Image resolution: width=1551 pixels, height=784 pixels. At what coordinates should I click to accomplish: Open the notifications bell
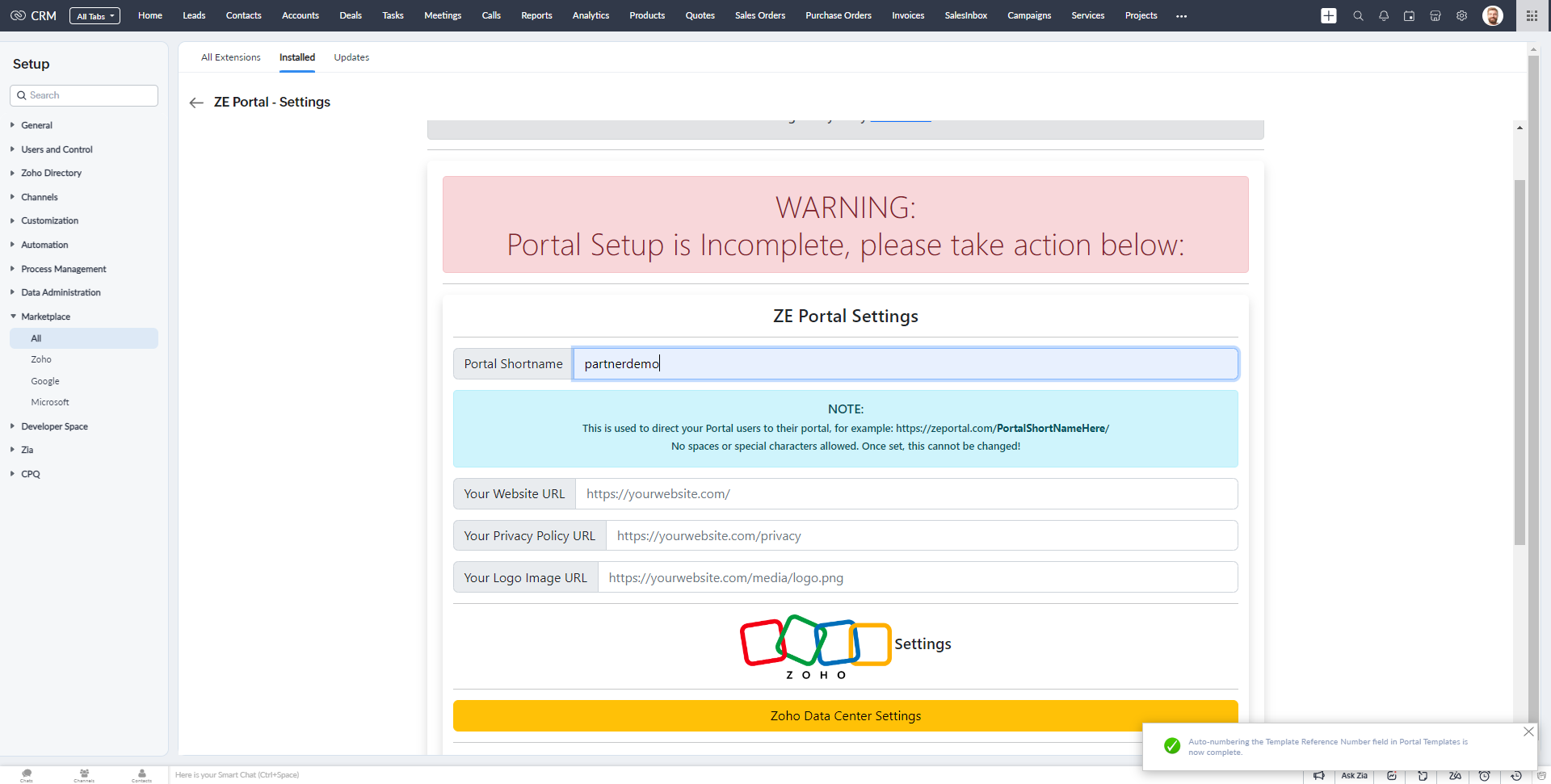[x=1384, y=15]
